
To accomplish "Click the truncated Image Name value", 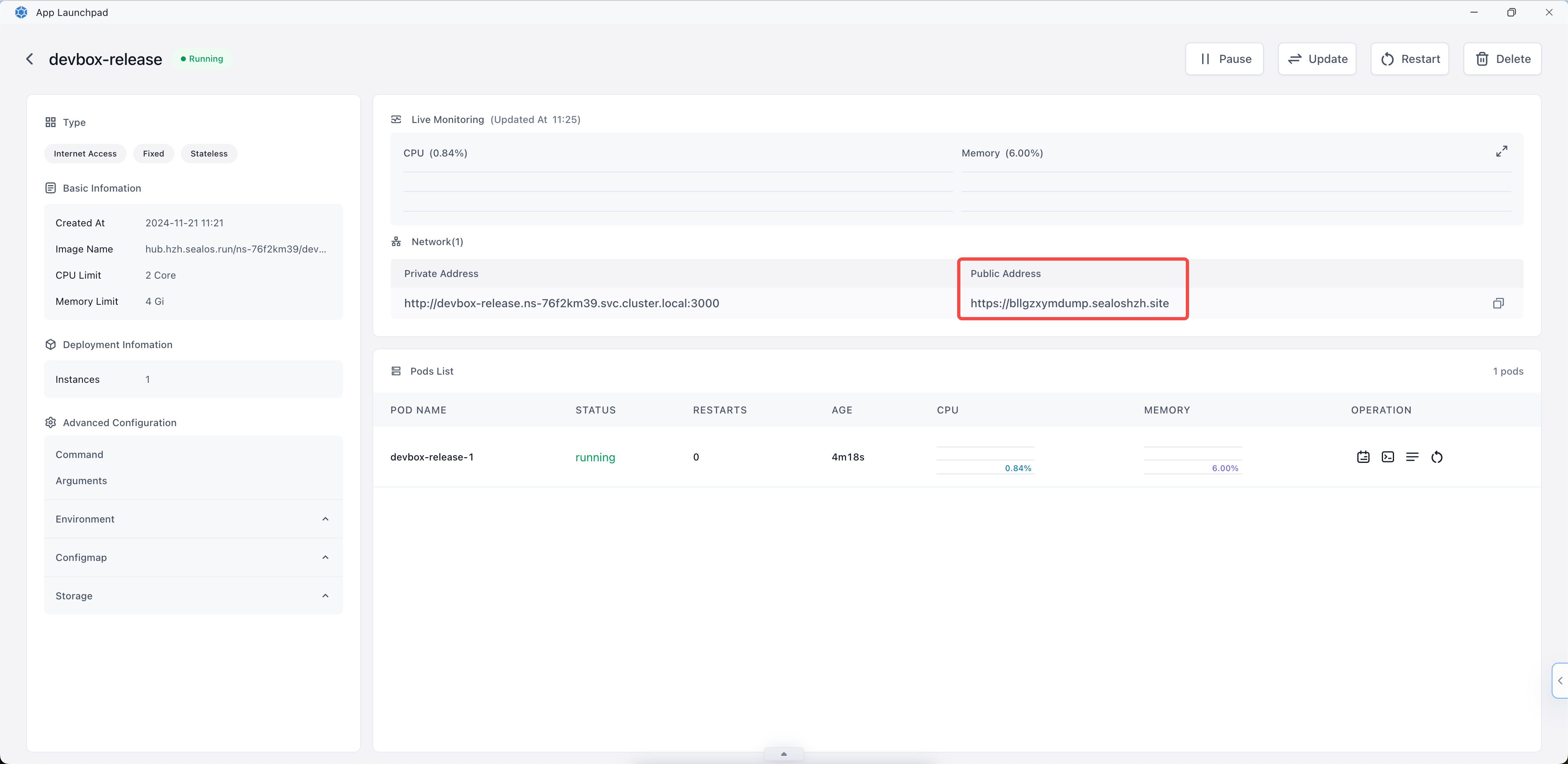I will pyautogui.click(x=236, y=249).
